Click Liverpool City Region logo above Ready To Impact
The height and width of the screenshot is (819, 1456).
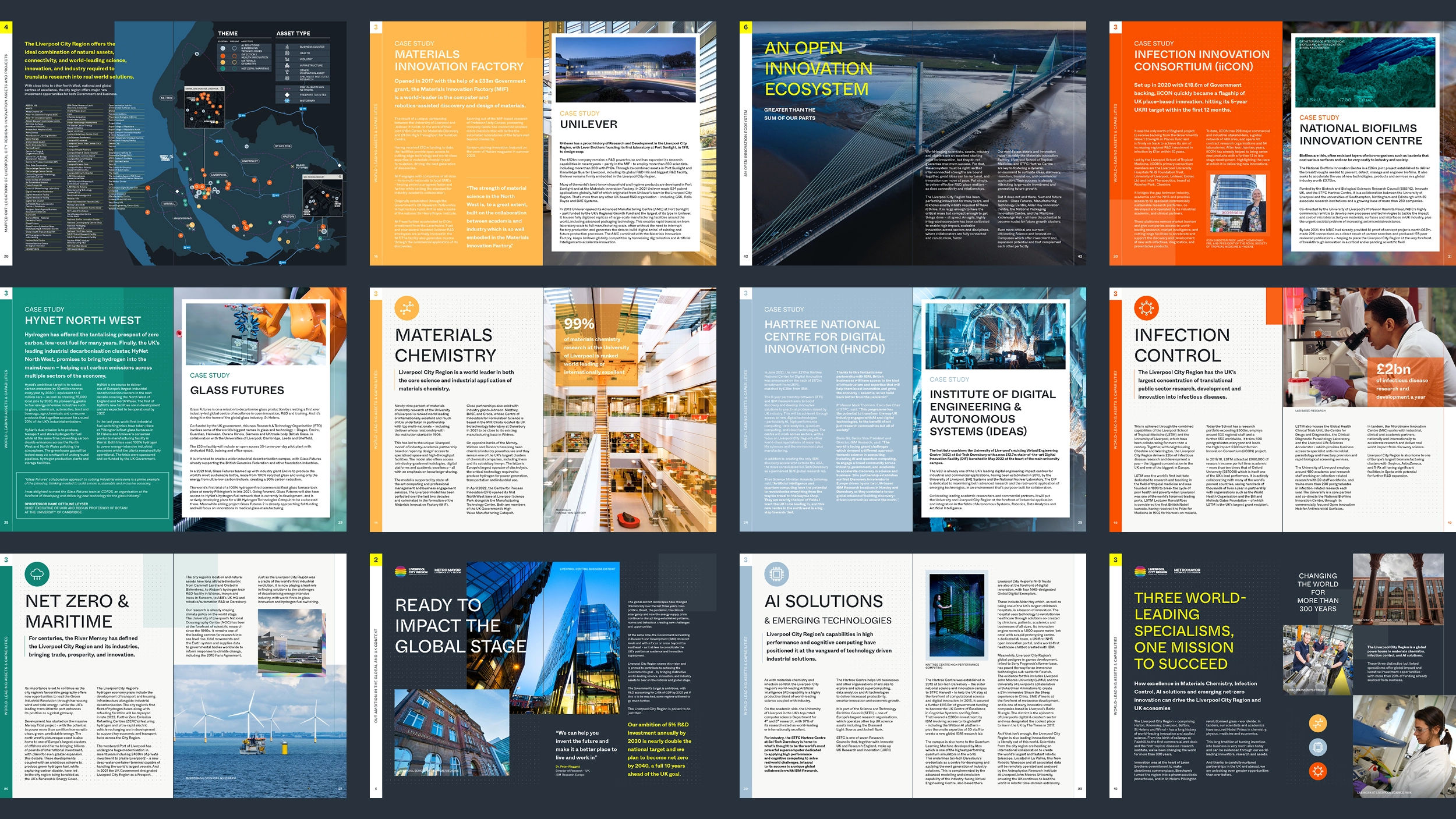tap(411, 571)
